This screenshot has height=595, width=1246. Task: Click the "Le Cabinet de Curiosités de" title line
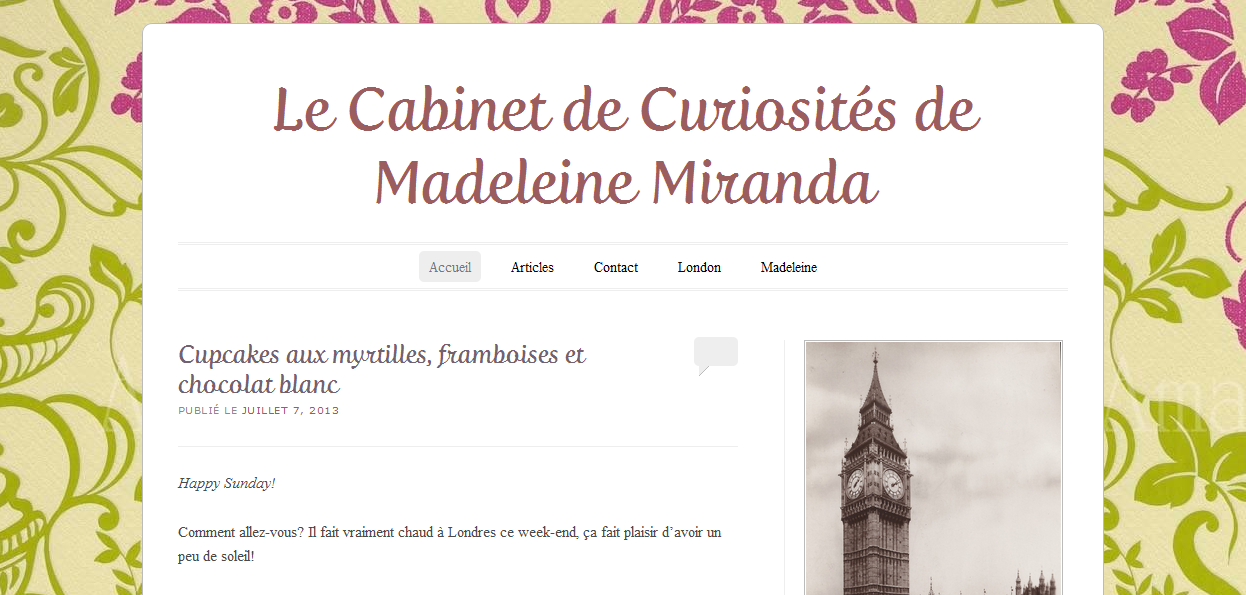click(x=626, y=109)
